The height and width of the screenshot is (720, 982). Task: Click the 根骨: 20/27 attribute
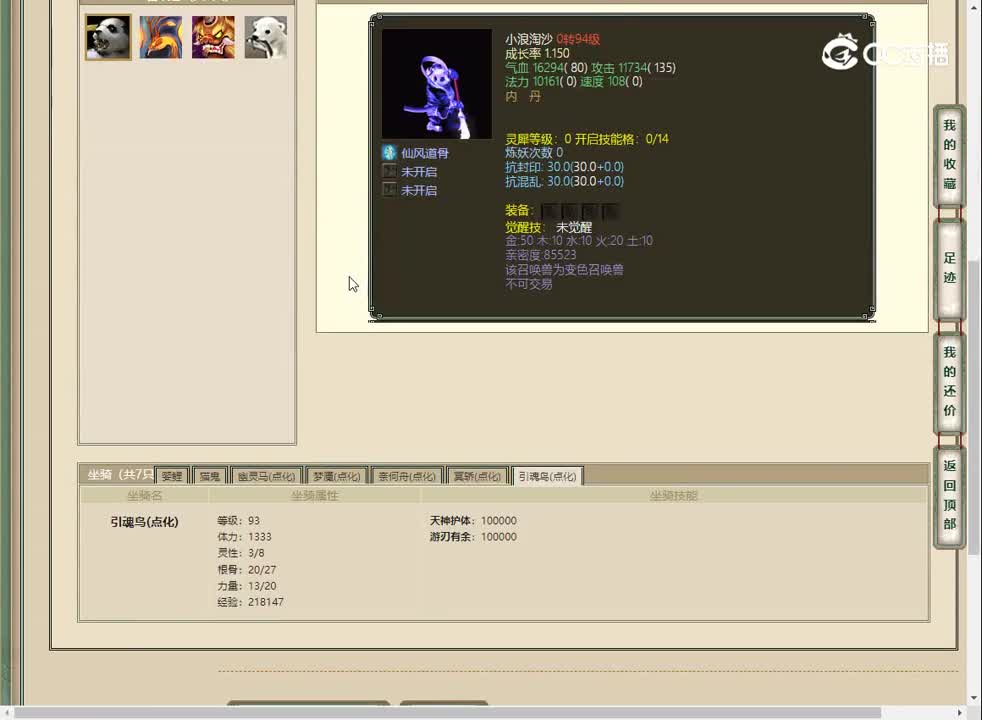click(x=246, y=569)
